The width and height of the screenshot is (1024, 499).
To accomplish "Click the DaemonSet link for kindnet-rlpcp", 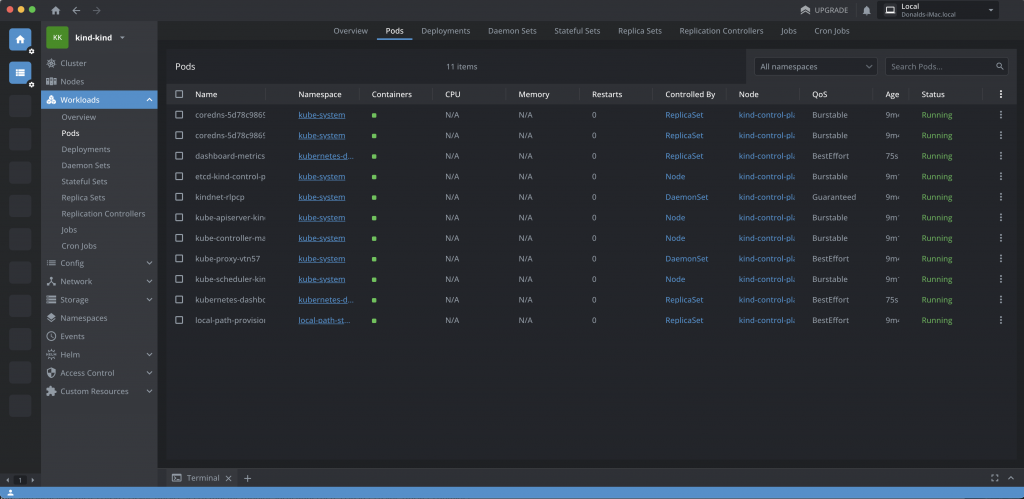I will click(686, 197).
